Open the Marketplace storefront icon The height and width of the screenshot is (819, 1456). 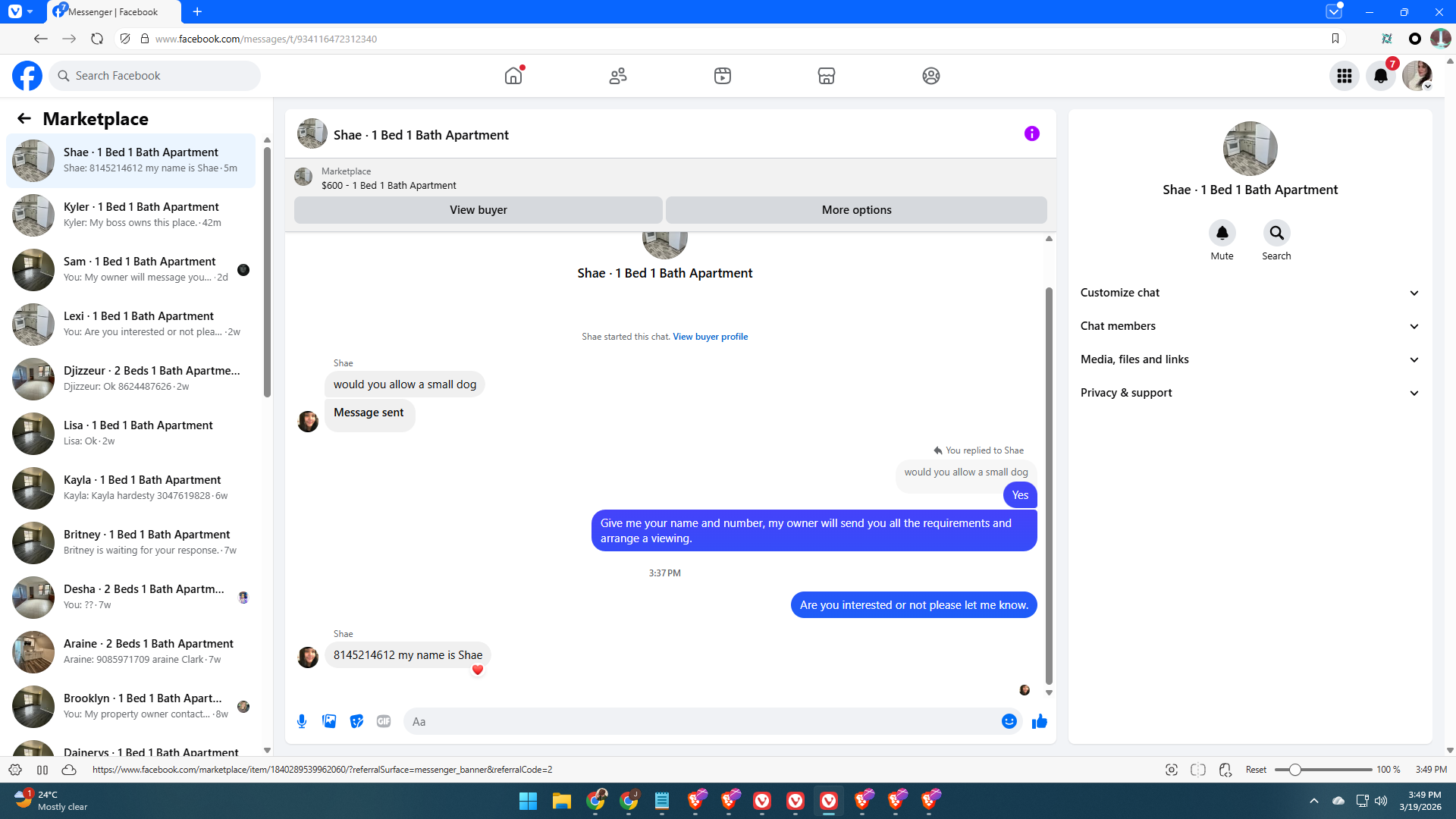[826, 76]
